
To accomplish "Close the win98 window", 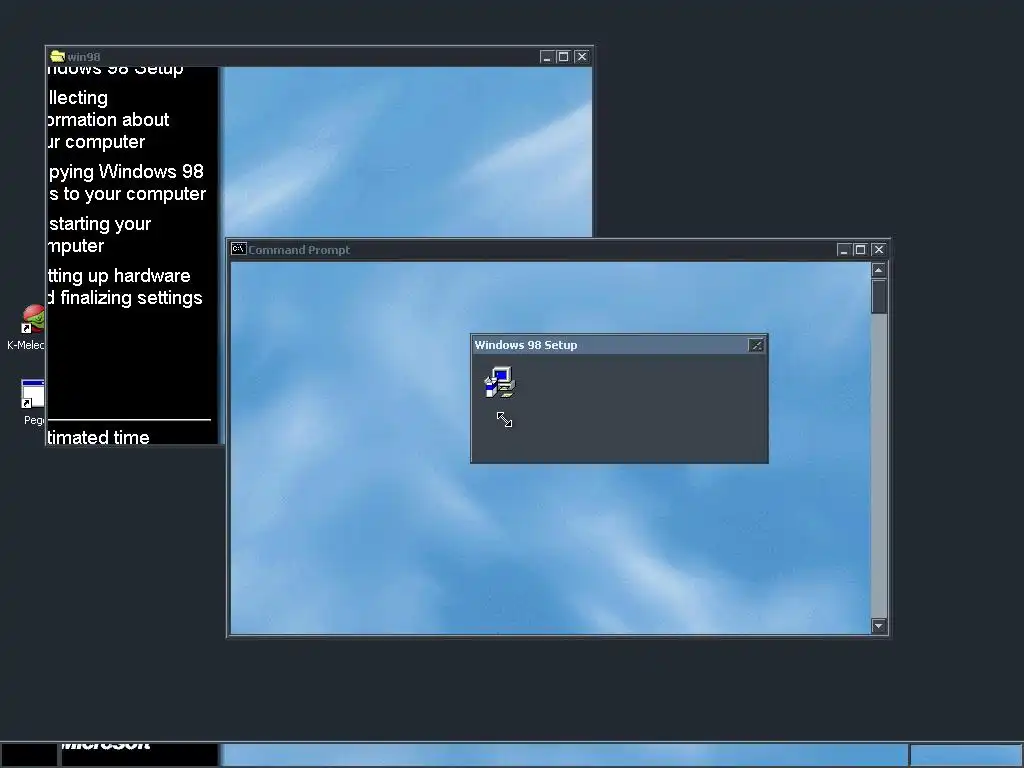I will coord(581,57).
